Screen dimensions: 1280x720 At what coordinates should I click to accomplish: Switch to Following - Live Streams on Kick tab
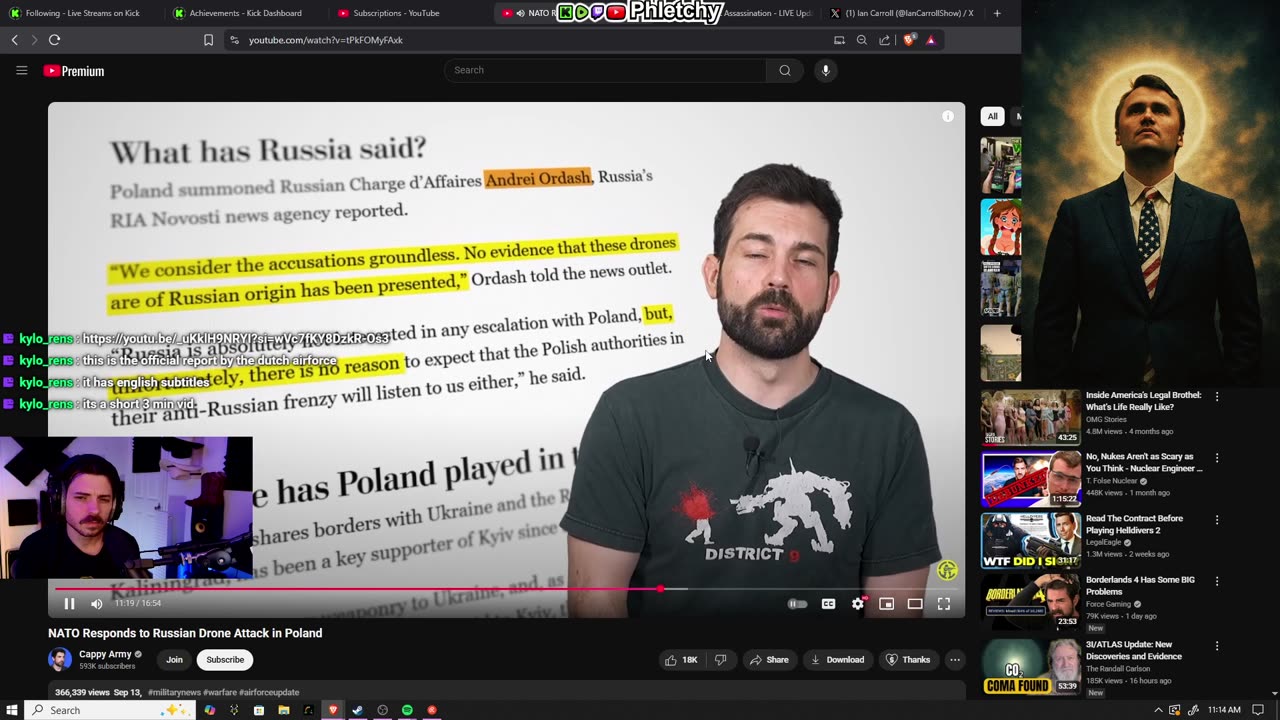(82, 13)
